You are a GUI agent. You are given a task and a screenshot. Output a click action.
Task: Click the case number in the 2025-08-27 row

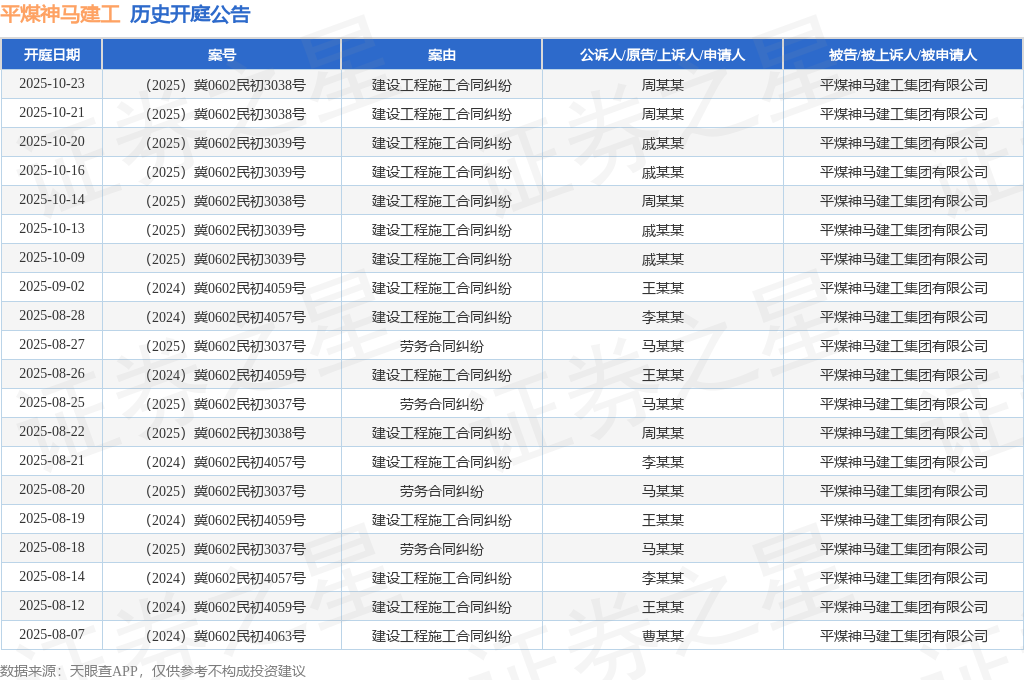[x=222, y=346]
